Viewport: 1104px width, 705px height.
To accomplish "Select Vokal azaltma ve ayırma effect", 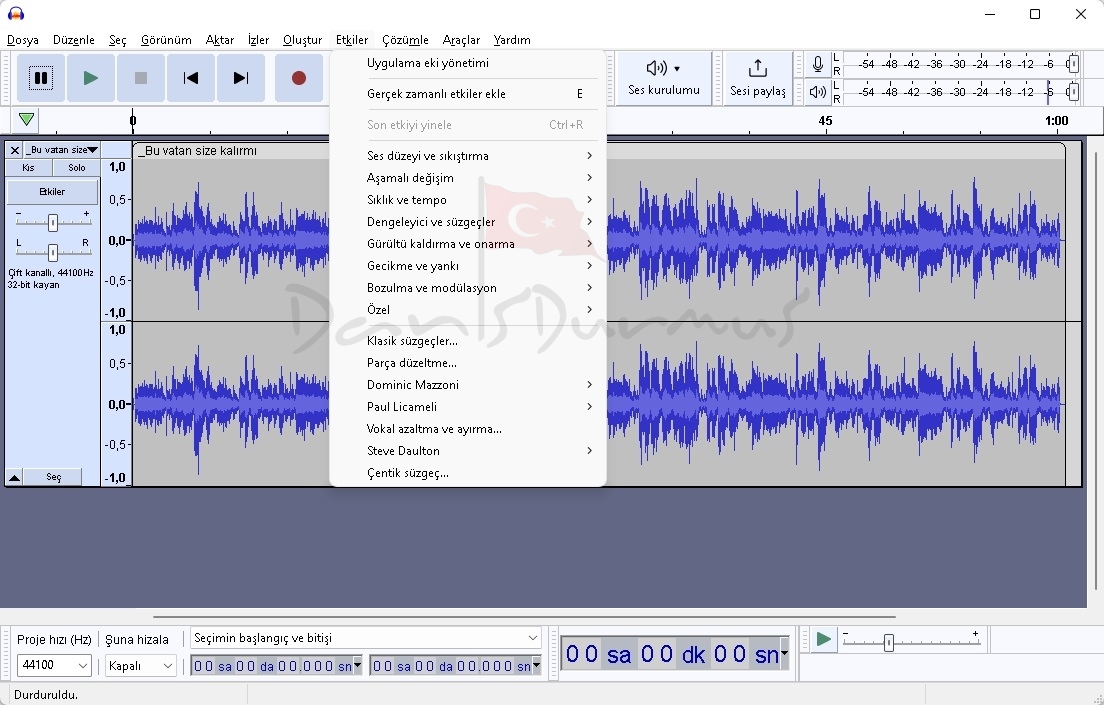I will (x=434, y=429).
